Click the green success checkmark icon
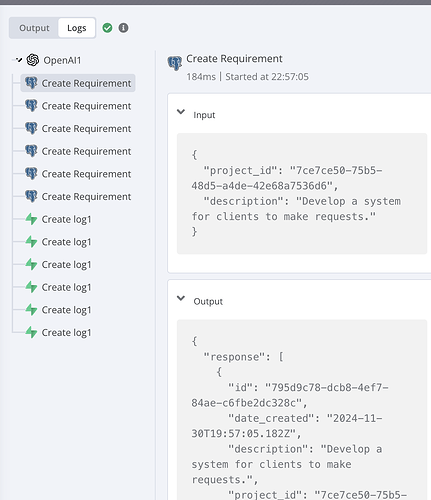 (x=107, y=28)
